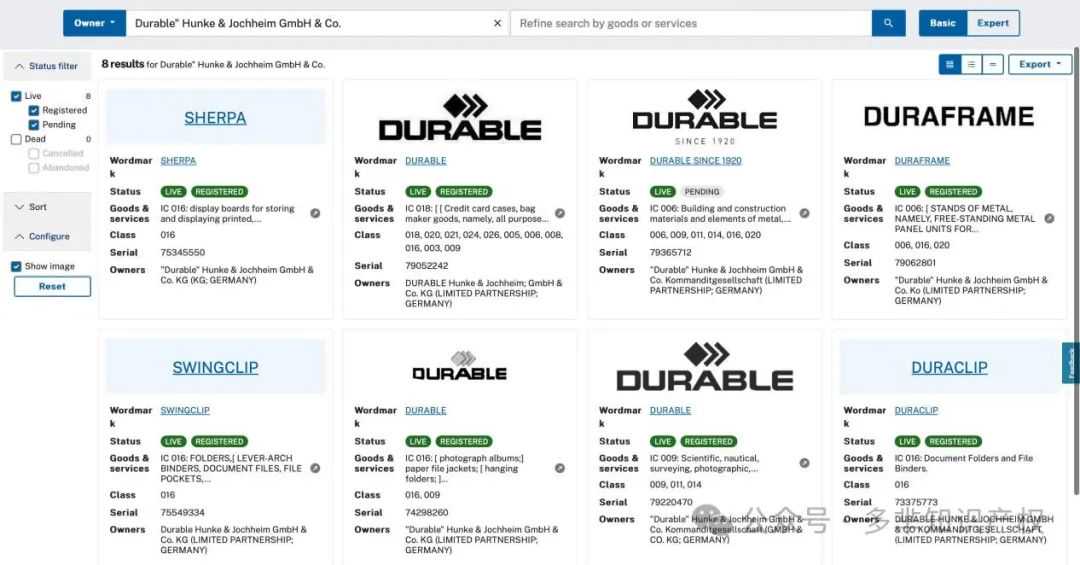Click the DURAFRAME logo image
Viewport: 1080px width, 565px height.
[949, 116]
